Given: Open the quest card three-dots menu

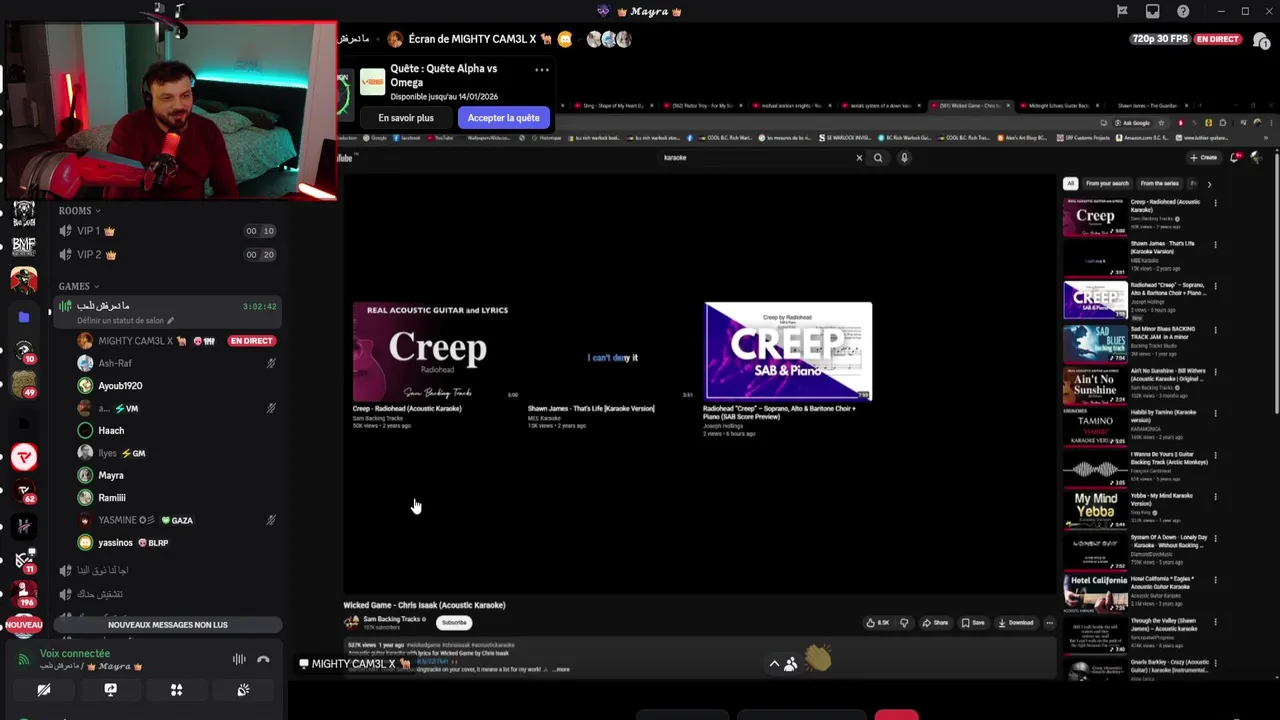Looking at the screenshot, I should [x=541, y=70].
